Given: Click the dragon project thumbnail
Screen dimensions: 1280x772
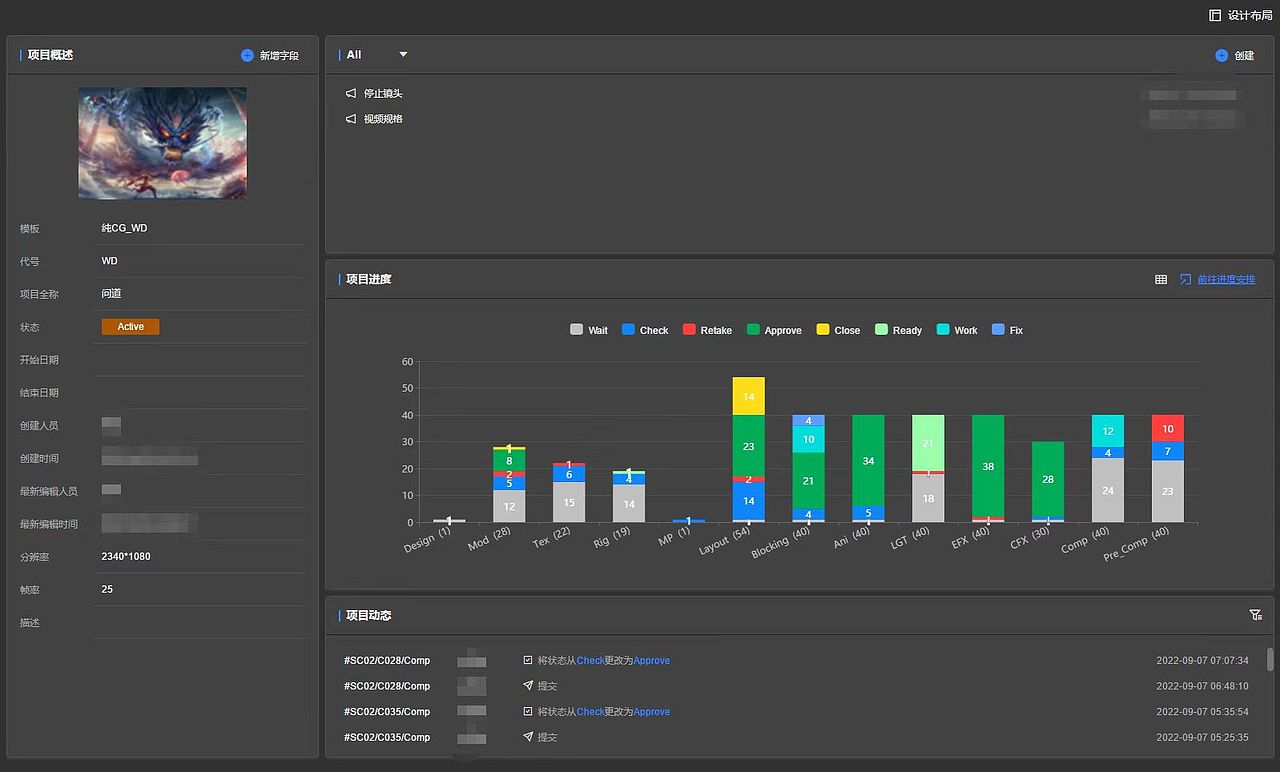Looking at the screenshot, I should coord(163,143).
